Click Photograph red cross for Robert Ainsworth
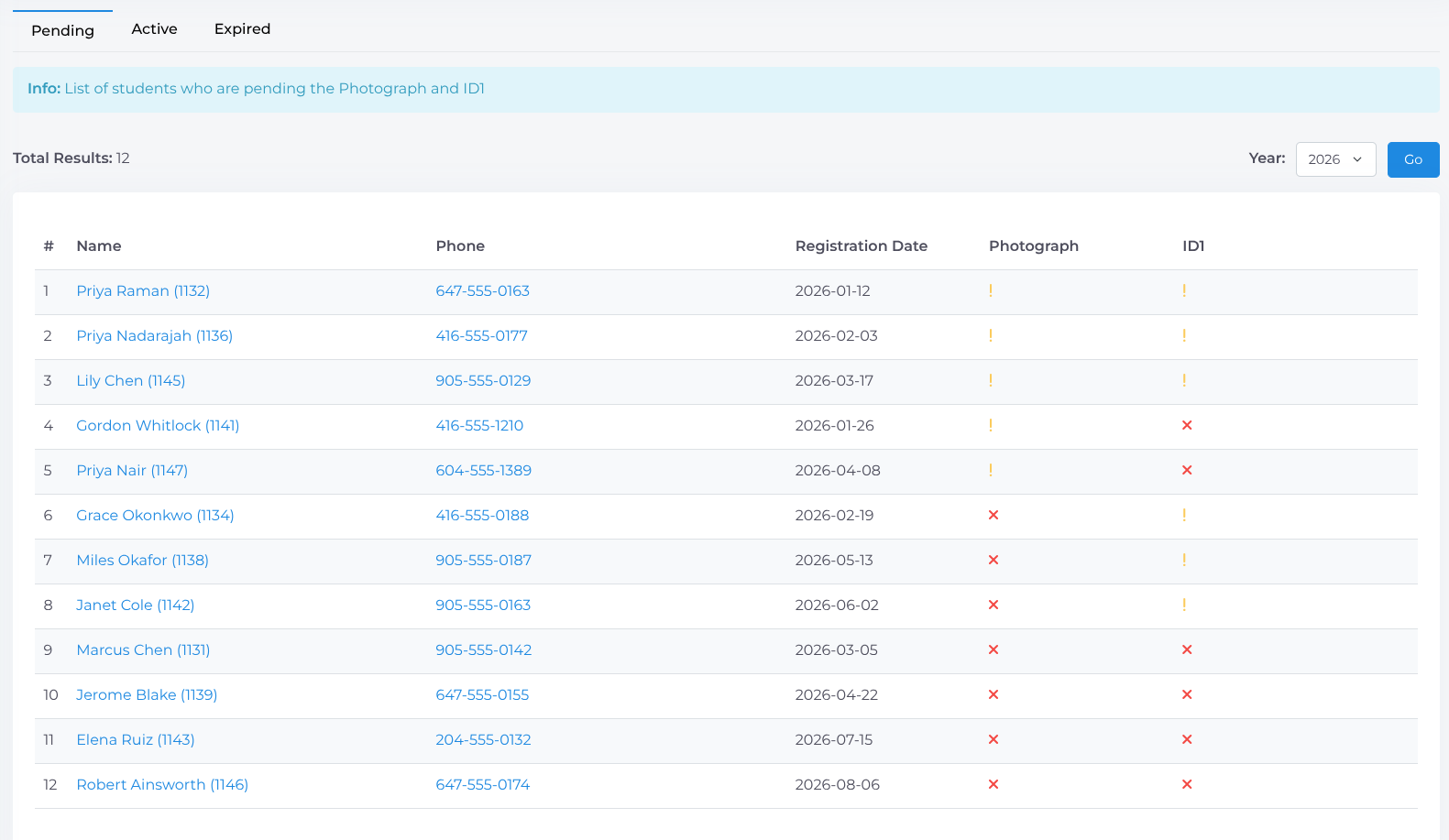Viewport: 1449px width, 840px height. 993,784
